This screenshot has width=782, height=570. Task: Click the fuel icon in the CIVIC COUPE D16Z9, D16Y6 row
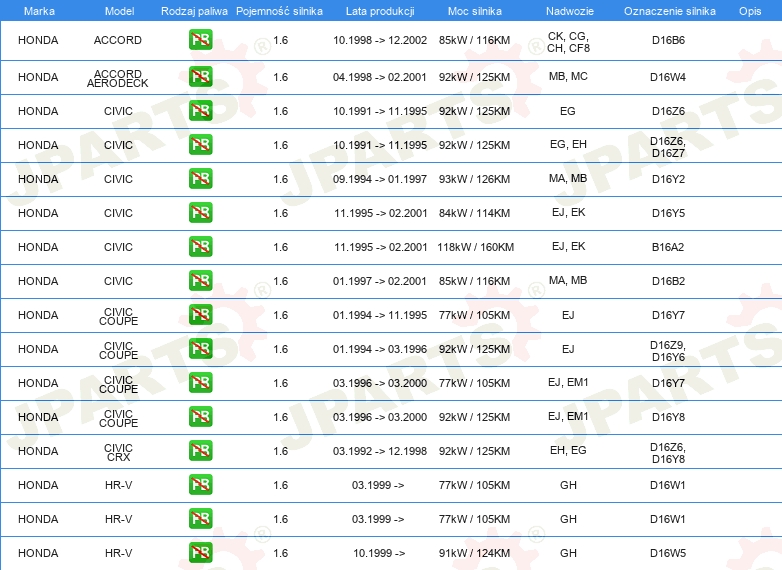(x=200, y=349)
